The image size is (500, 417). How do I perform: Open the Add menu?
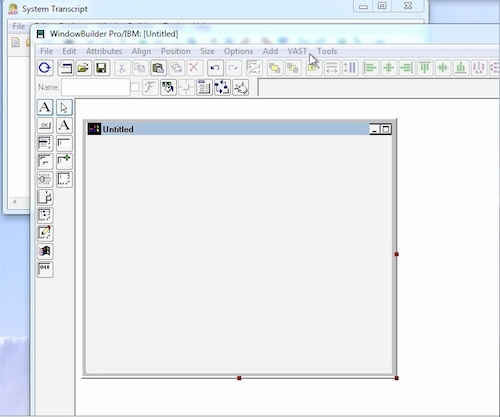270,51
